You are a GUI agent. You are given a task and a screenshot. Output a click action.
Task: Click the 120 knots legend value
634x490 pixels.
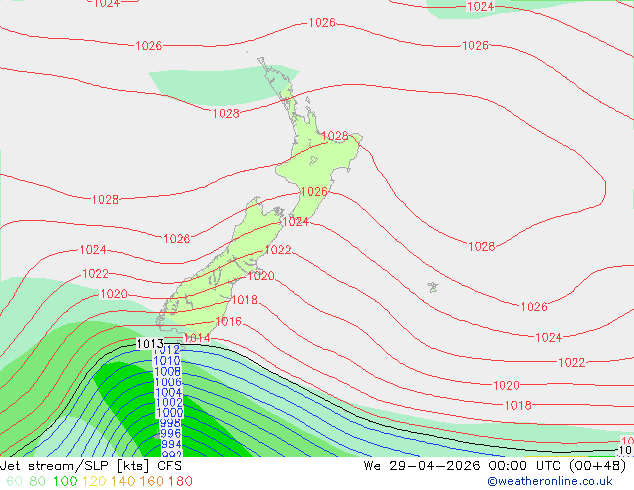[x=94, y=481]
